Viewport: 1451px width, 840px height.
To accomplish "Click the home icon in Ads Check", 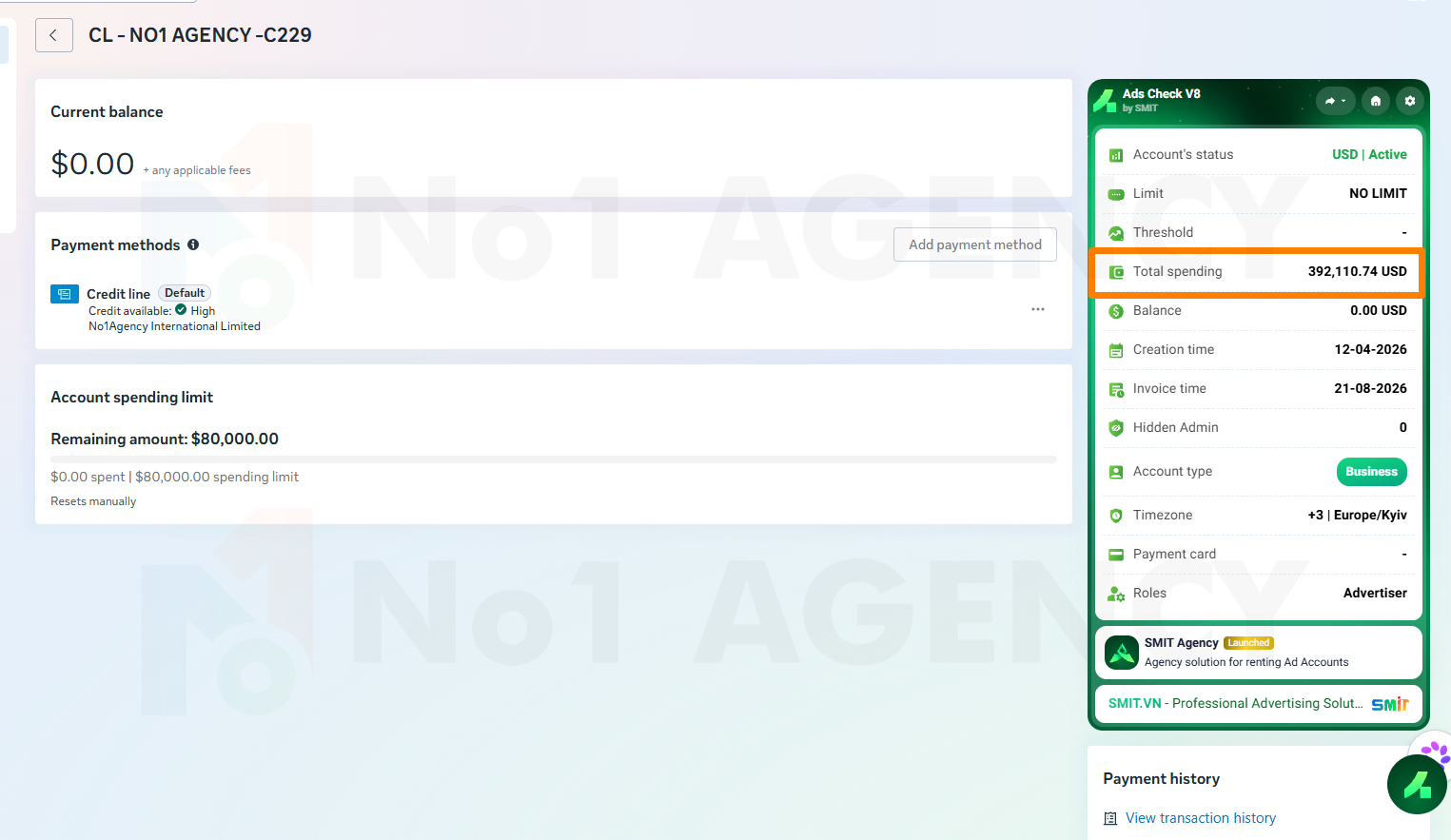I will point(1376,101).
